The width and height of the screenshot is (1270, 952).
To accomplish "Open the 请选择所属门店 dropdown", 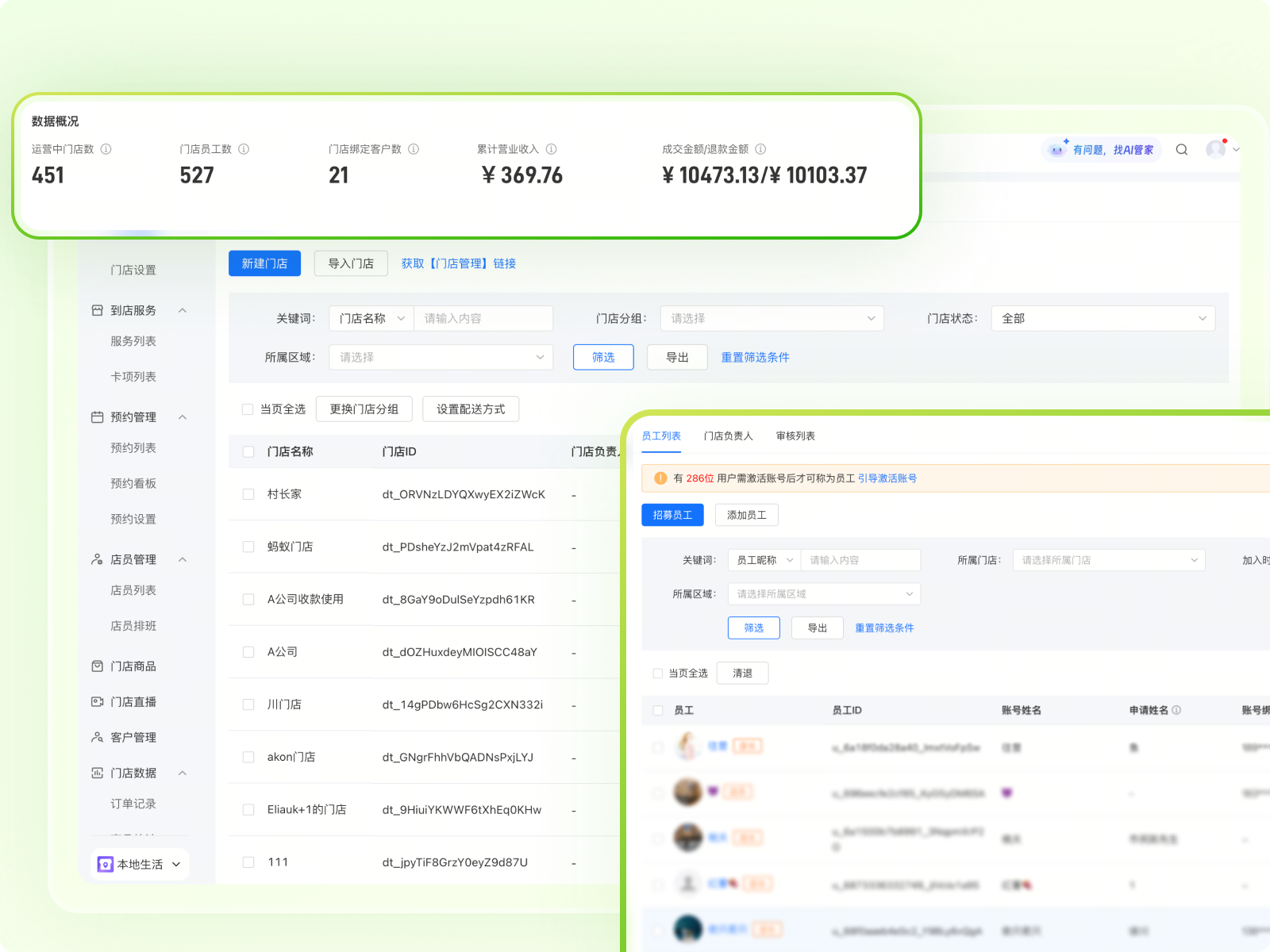I will coord(1109,560).
